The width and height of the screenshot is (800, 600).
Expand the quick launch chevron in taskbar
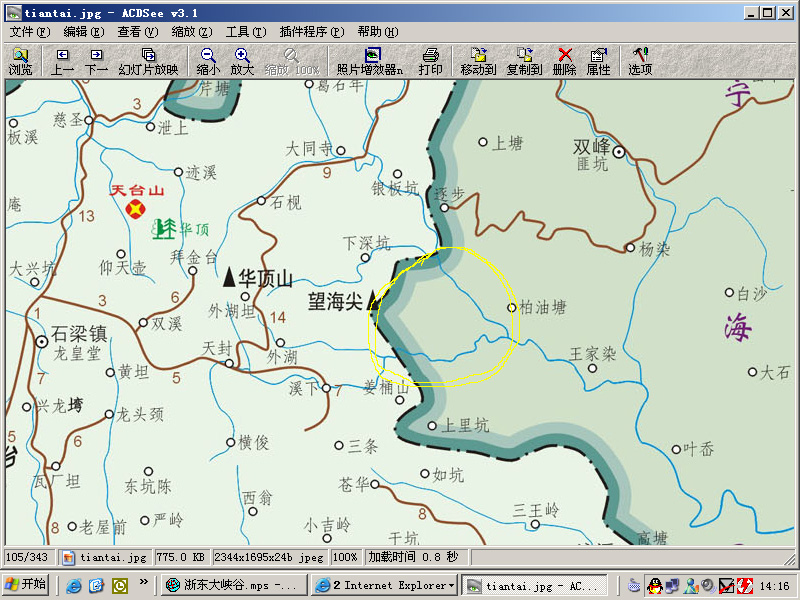point(144,583)
